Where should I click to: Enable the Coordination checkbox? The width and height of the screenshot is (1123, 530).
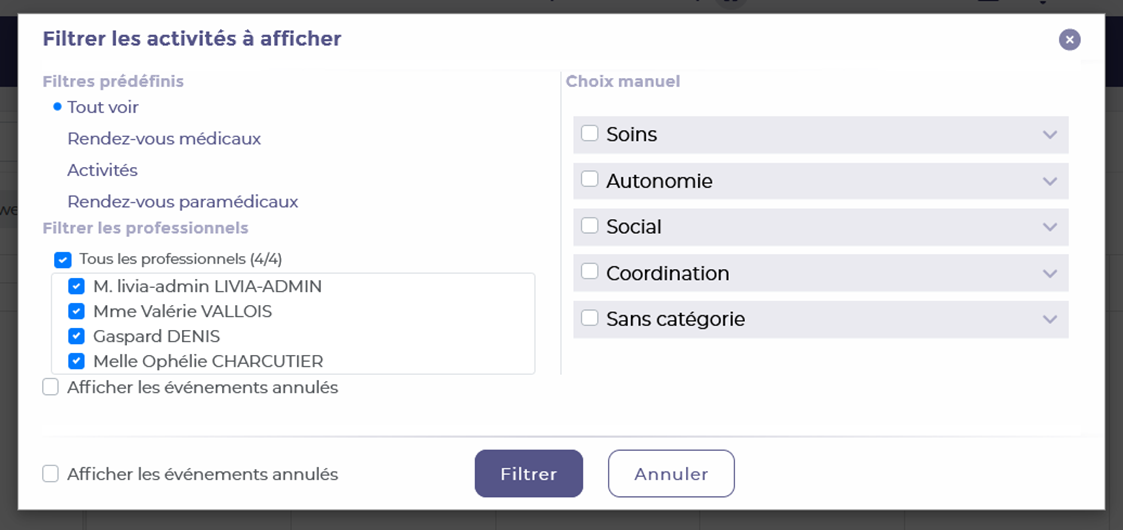[590, 272]
